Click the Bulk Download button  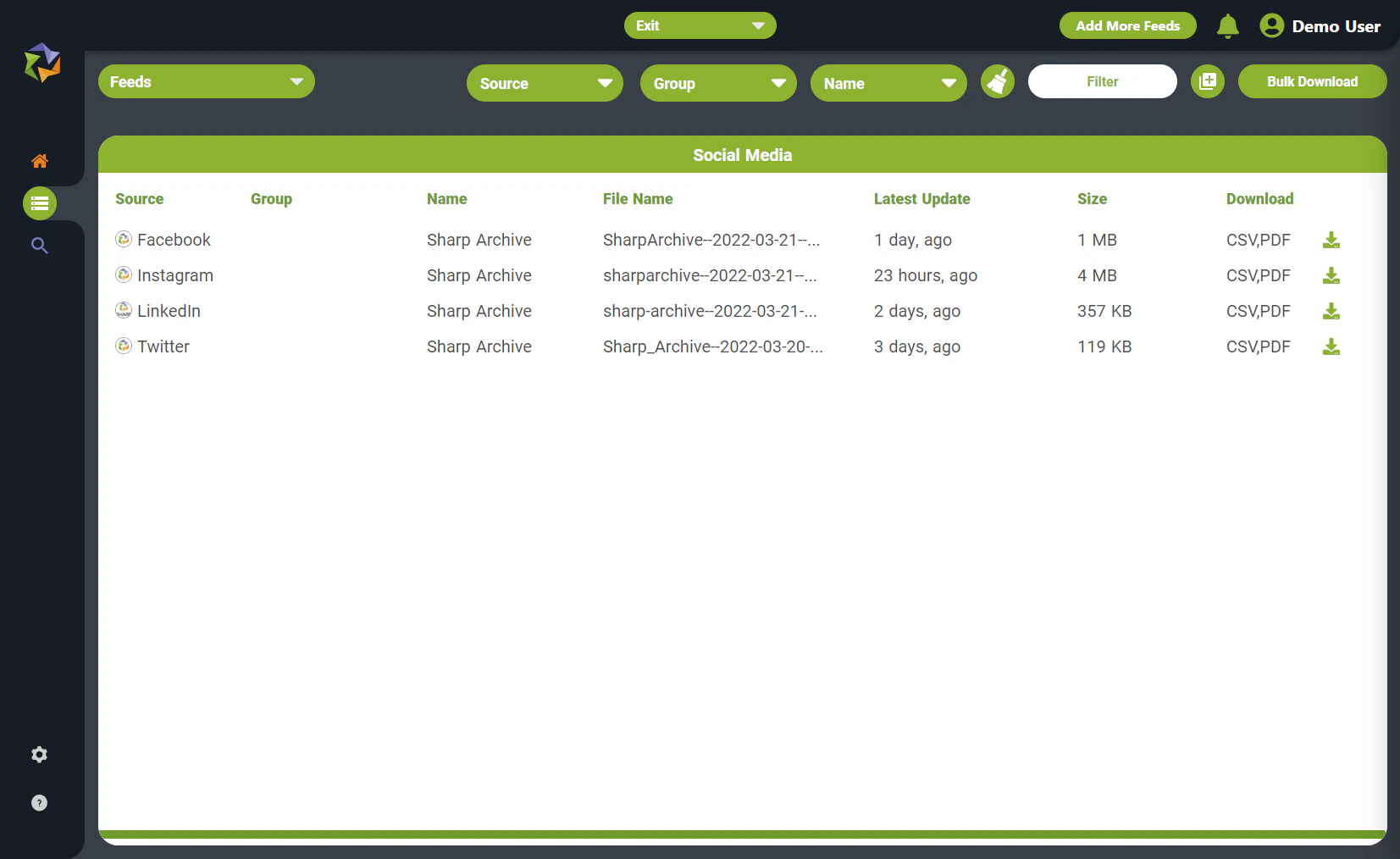tap(1311, 81)
